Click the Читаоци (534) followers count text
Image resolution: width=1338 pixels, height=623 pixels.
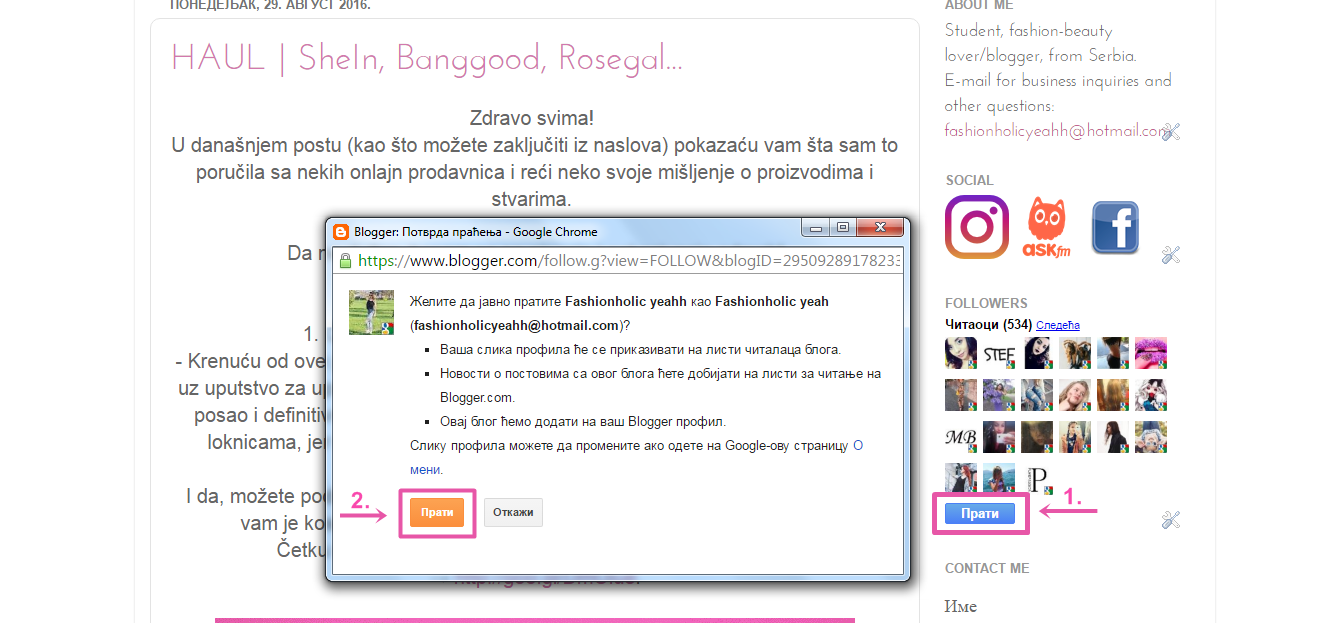point(988,324)
